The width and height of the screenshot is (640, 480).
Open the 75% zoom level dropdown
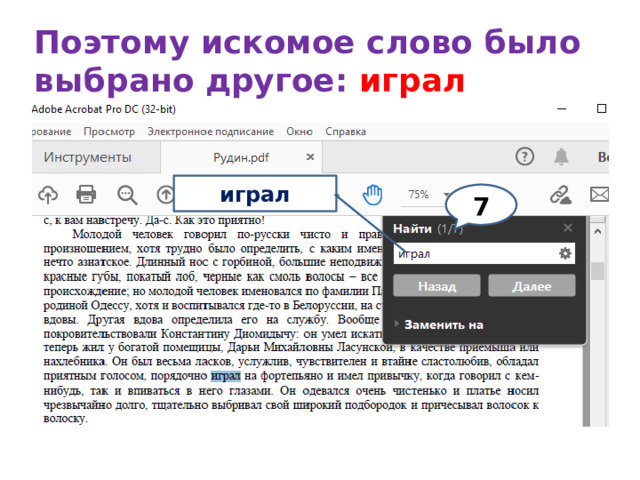[x=446, y=195]
